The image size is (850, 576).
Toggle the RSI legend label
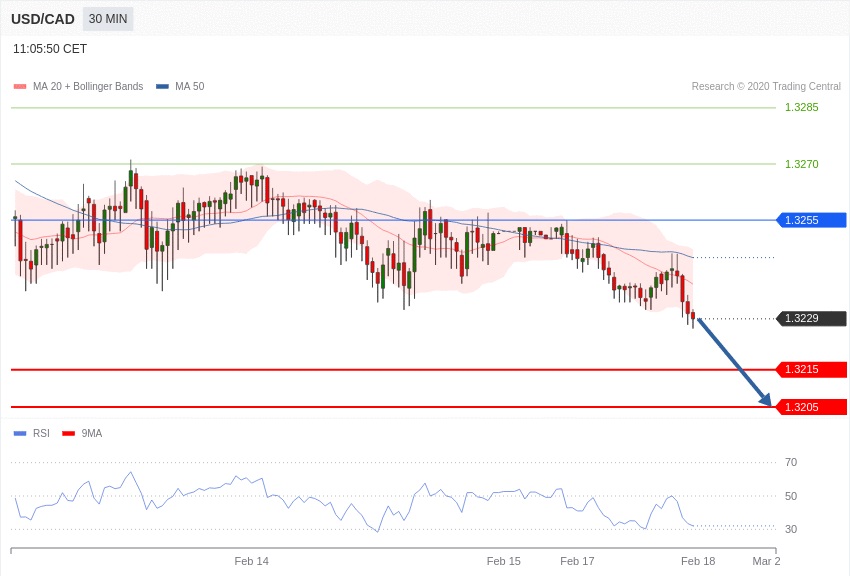(x=41, y=433)
